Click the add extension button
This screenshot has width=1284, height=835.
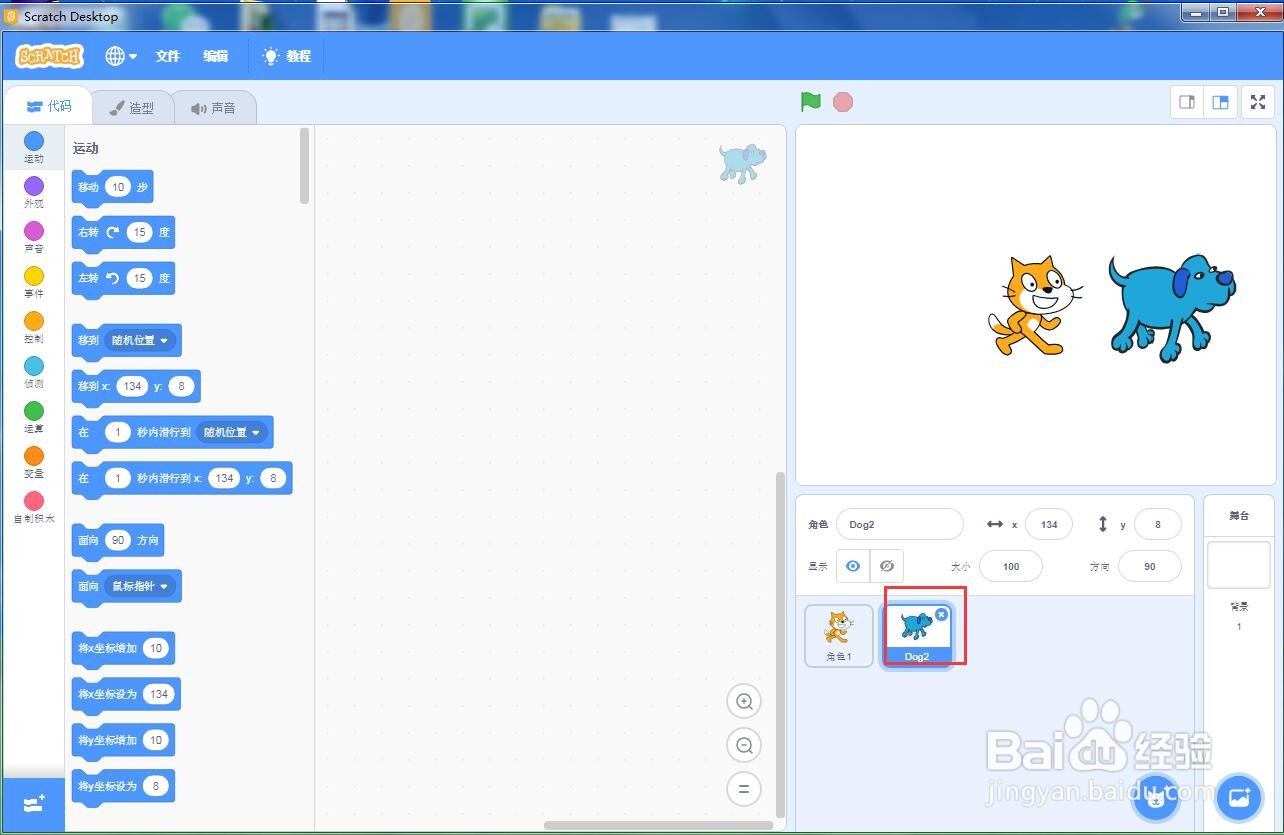pos(34,804)
